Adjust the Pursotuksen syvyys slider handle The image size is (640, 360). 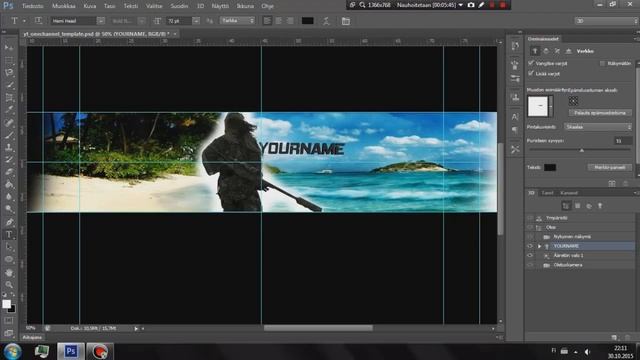pyautogui.click(x=582, y=150)
